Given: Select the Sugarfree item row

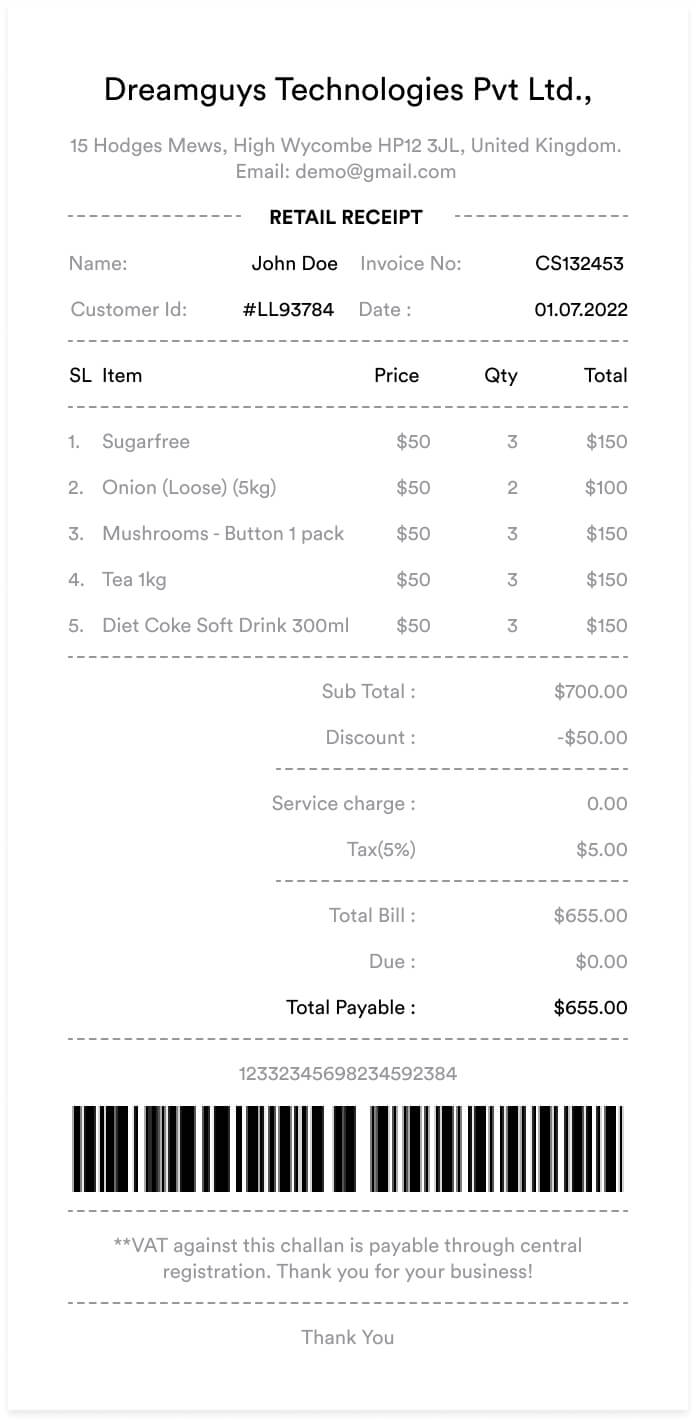Looking at the screenshot, I should [x=146, y=442].
